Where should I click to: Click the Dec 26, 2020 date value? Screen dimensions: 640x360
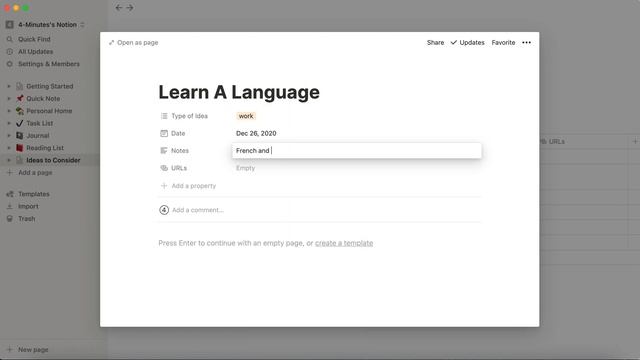[256, 133]
